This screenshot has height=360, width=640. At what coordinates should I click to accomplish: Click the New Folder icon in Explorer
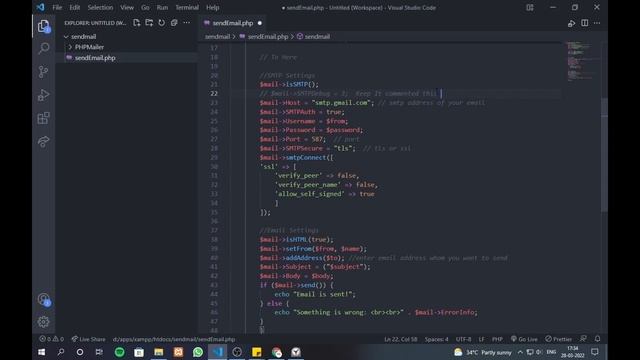click(149, 23)
